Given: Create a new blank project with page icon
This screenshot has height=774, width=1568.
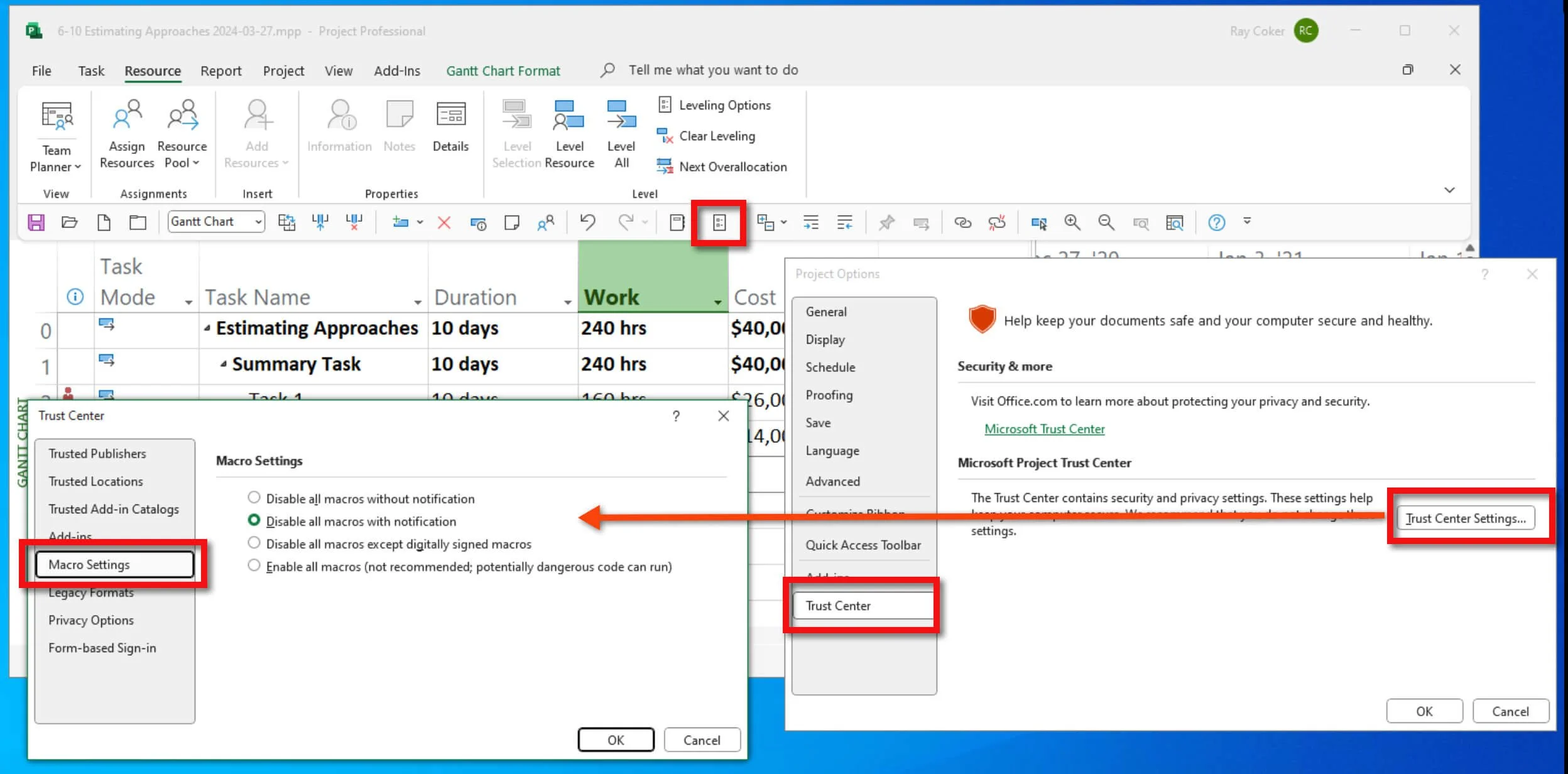Looking at the screenshot, I should coord(104,222).
